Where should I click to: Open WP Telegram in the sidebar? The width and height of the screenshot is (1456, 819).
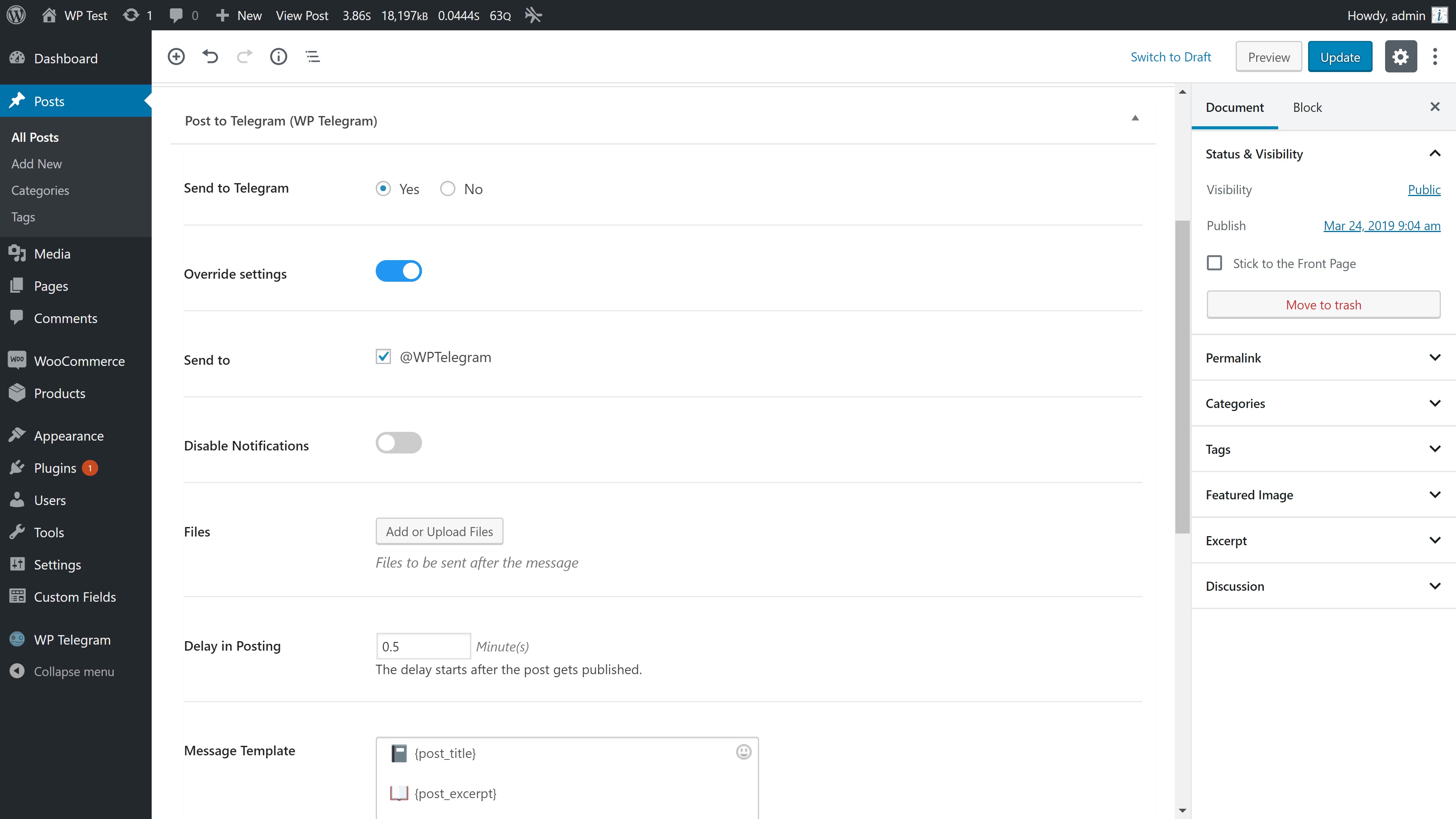point(72,640)
